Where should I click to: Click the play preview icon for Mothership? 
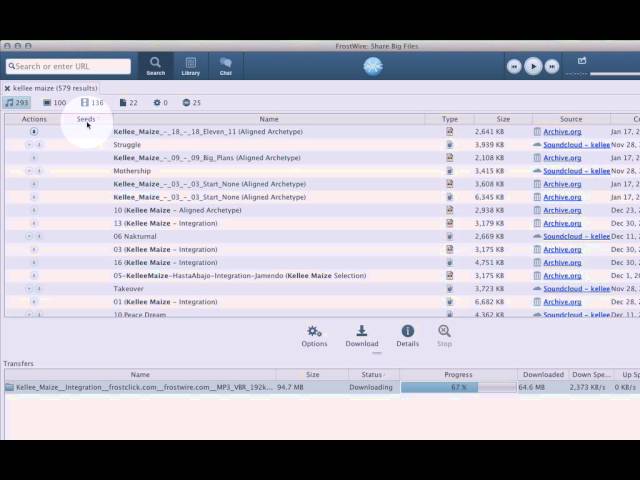coord(29,171)
